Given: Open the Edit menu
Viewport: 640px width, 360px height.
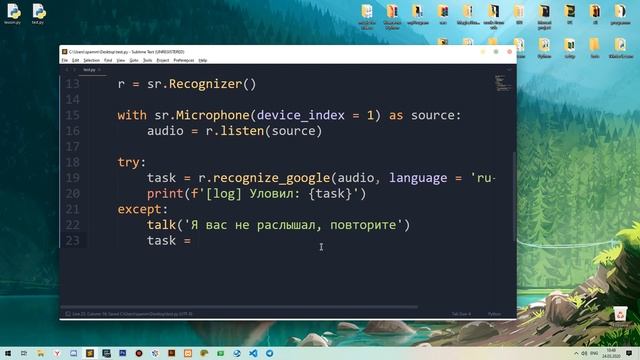Looking at the screenshot, I should (x=76, y=60).
